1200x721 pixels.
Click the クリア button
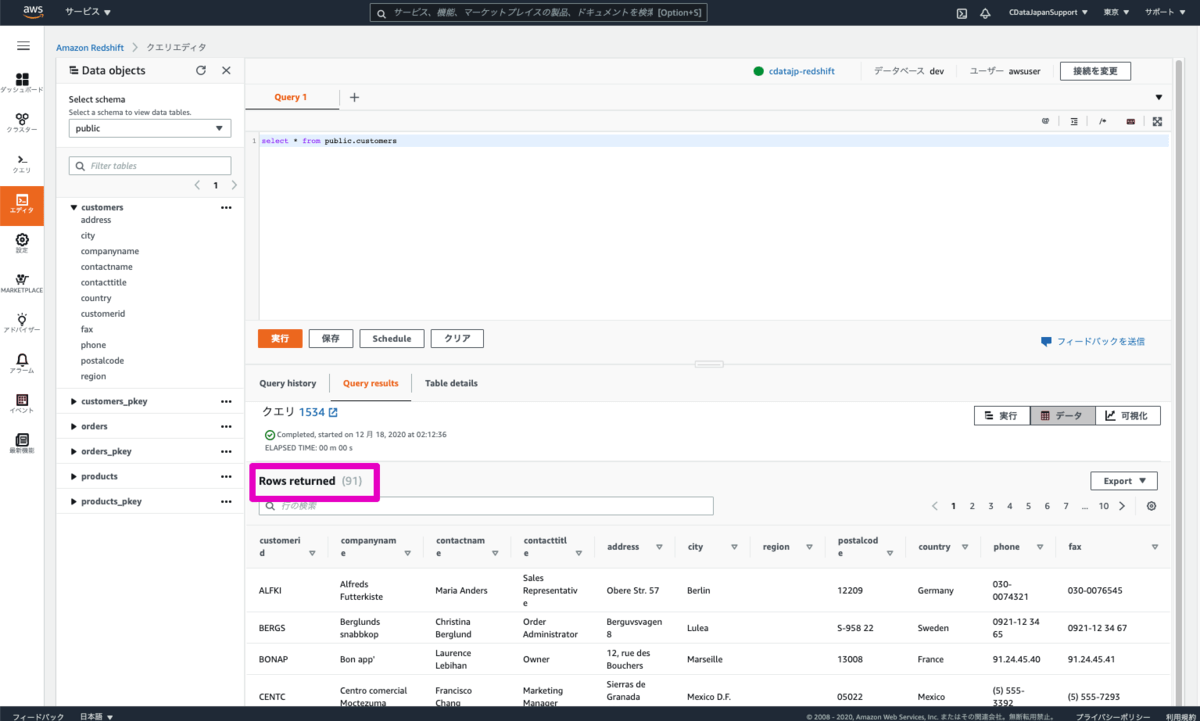[458, 339]
